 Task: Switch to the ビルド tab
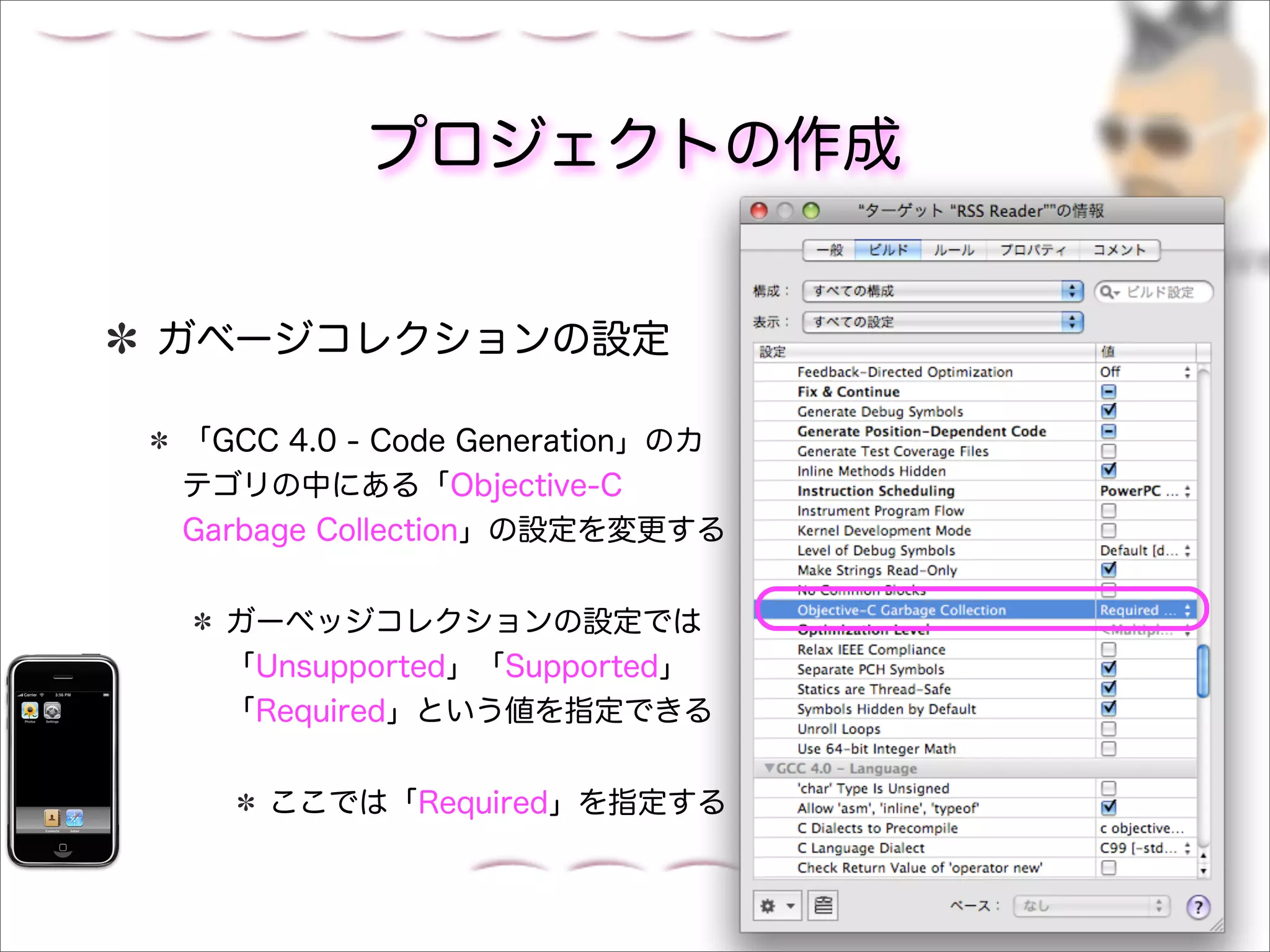pos(888,250)
